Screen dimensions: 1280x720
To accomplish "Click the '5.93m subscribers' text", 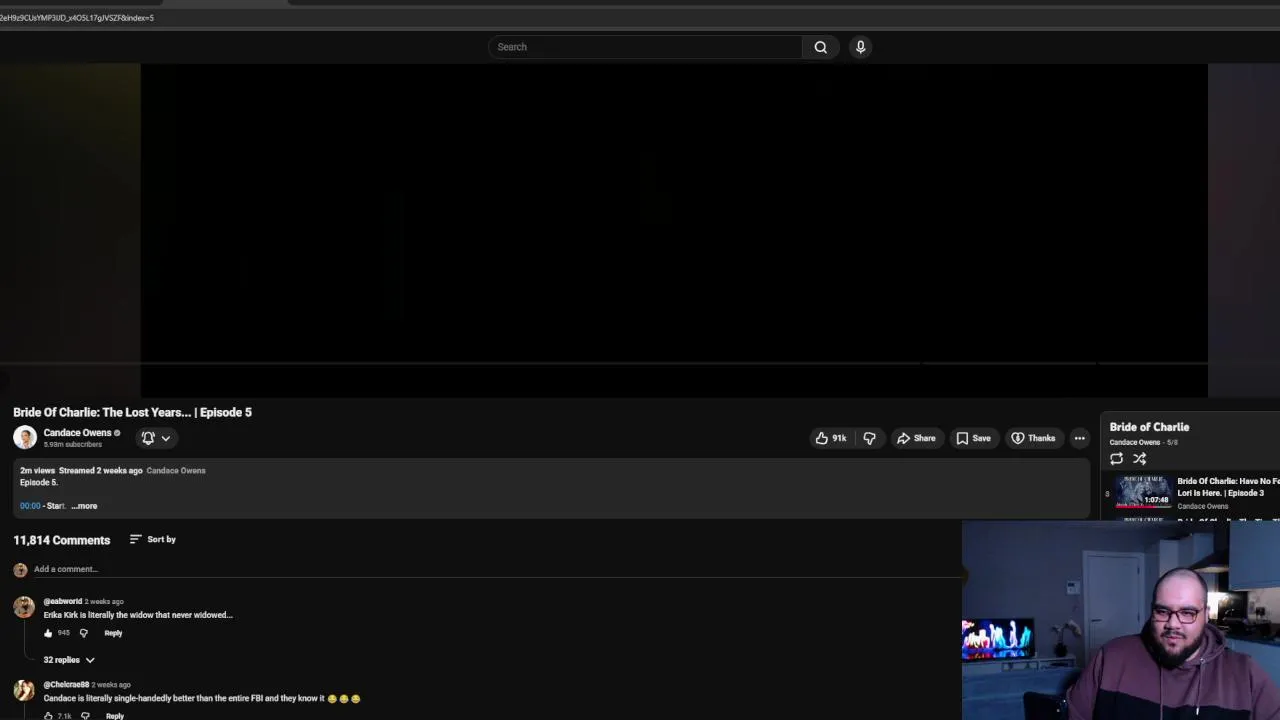I will [x=73, y=444].
